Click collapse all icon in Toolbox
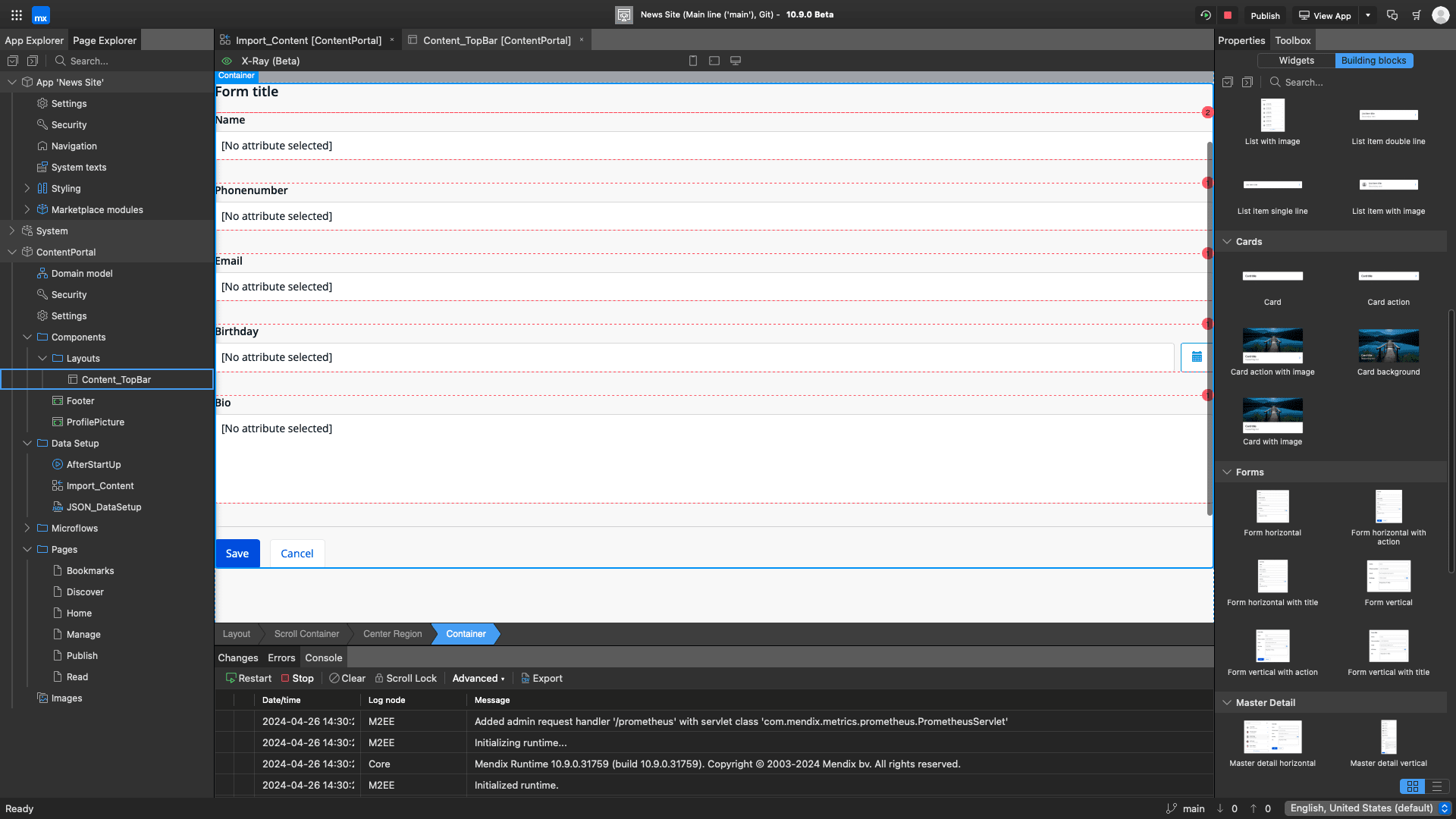Screen dimensions: 1456x819 click(1247, 82)
